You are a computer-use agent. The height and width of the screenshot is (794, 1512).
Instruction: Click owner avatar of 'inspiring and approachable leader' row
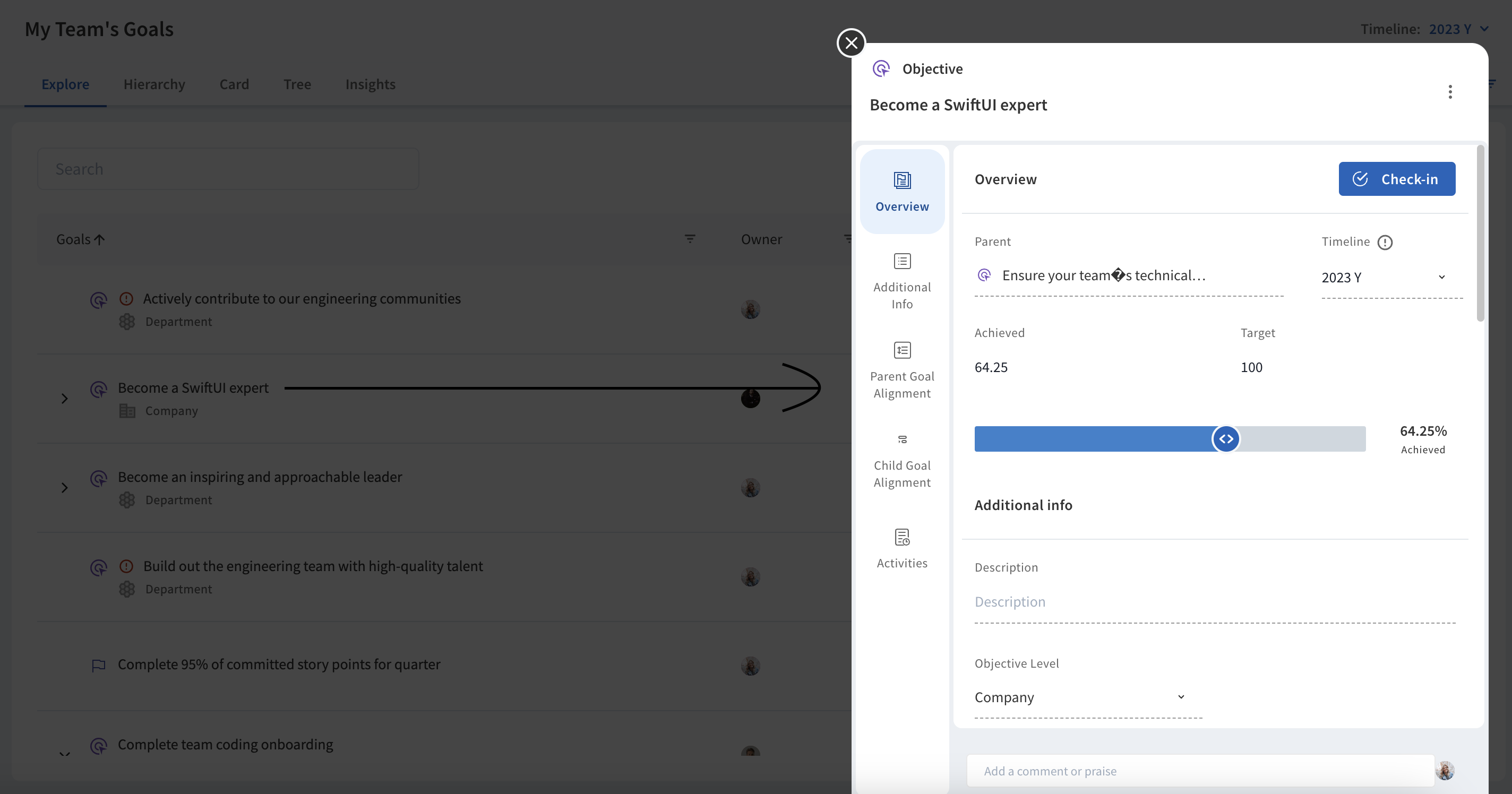(750, 488)
